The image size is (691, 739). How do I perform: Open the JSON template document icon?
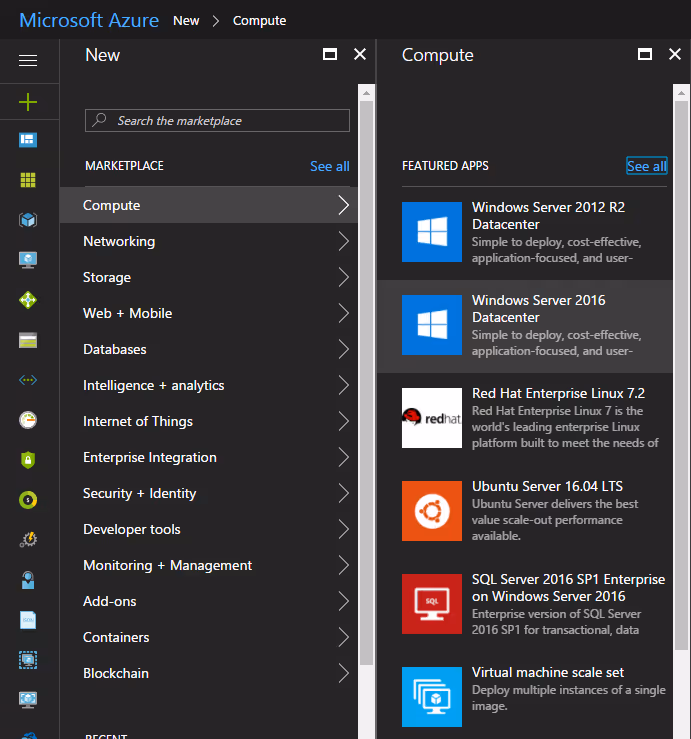(x=28, y=620)
